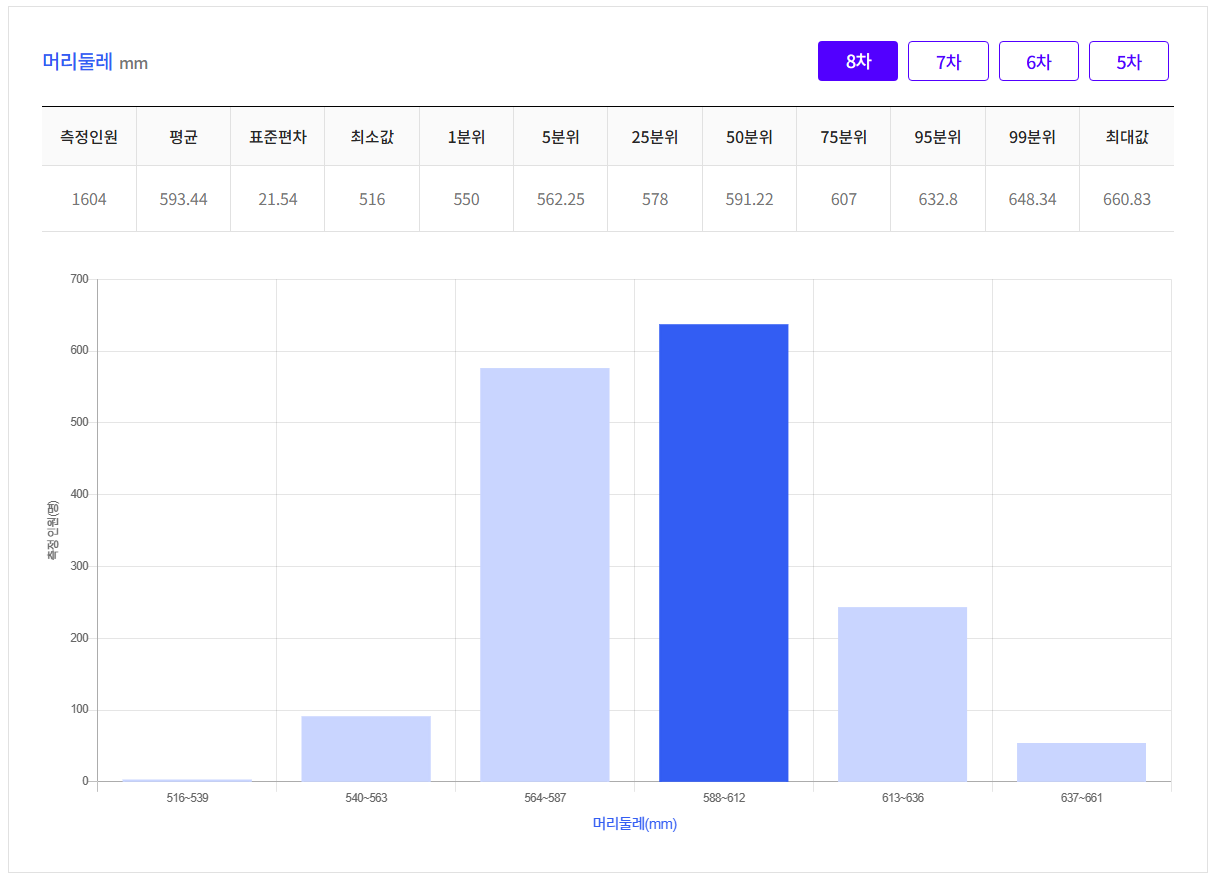
Task: Click the 측정인원 column header
Action: (89, 137)
